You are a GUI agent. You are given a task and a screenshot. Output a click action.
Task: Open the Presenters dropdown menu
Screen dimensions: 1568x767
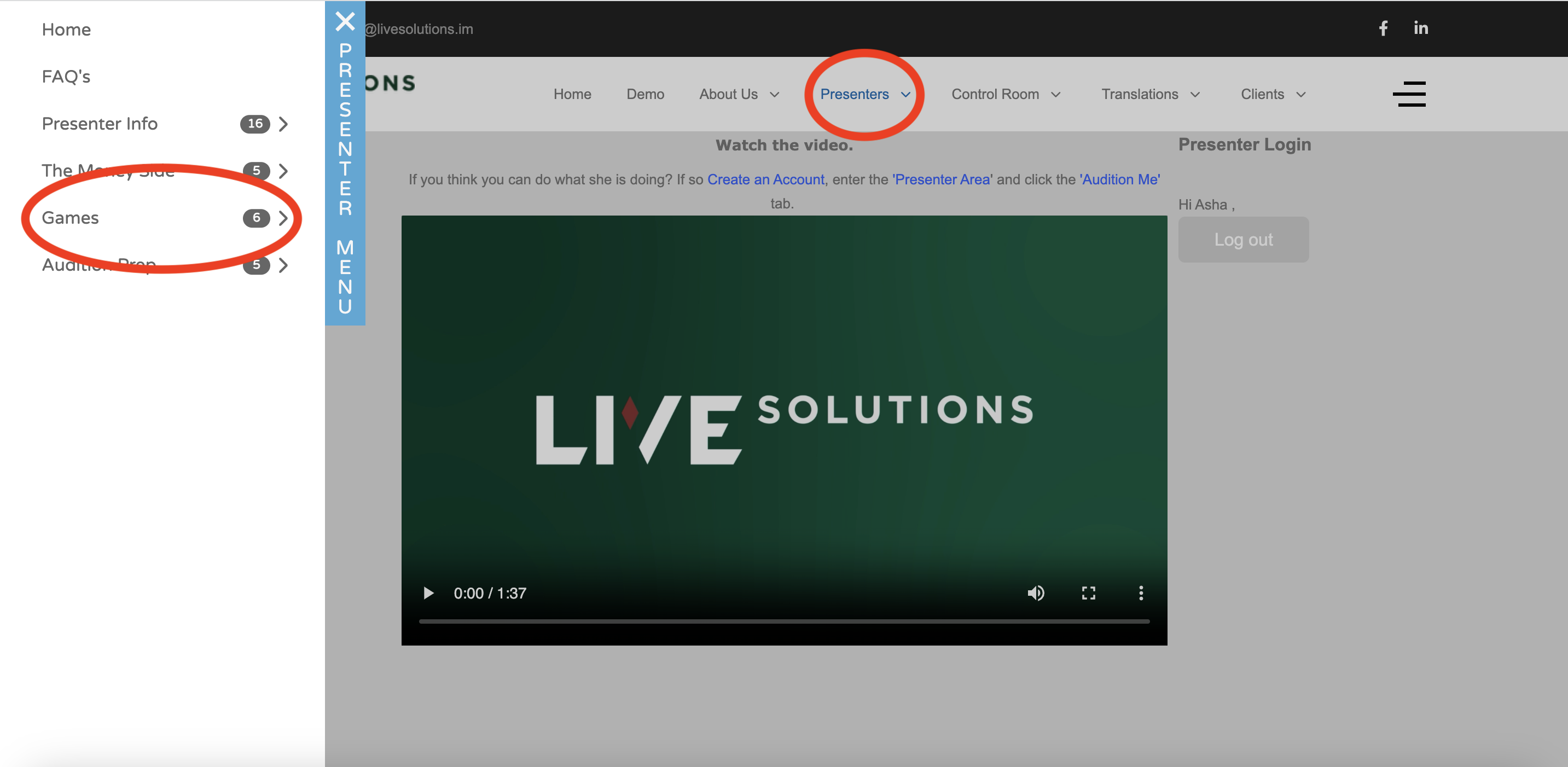(x=864, y=94)
